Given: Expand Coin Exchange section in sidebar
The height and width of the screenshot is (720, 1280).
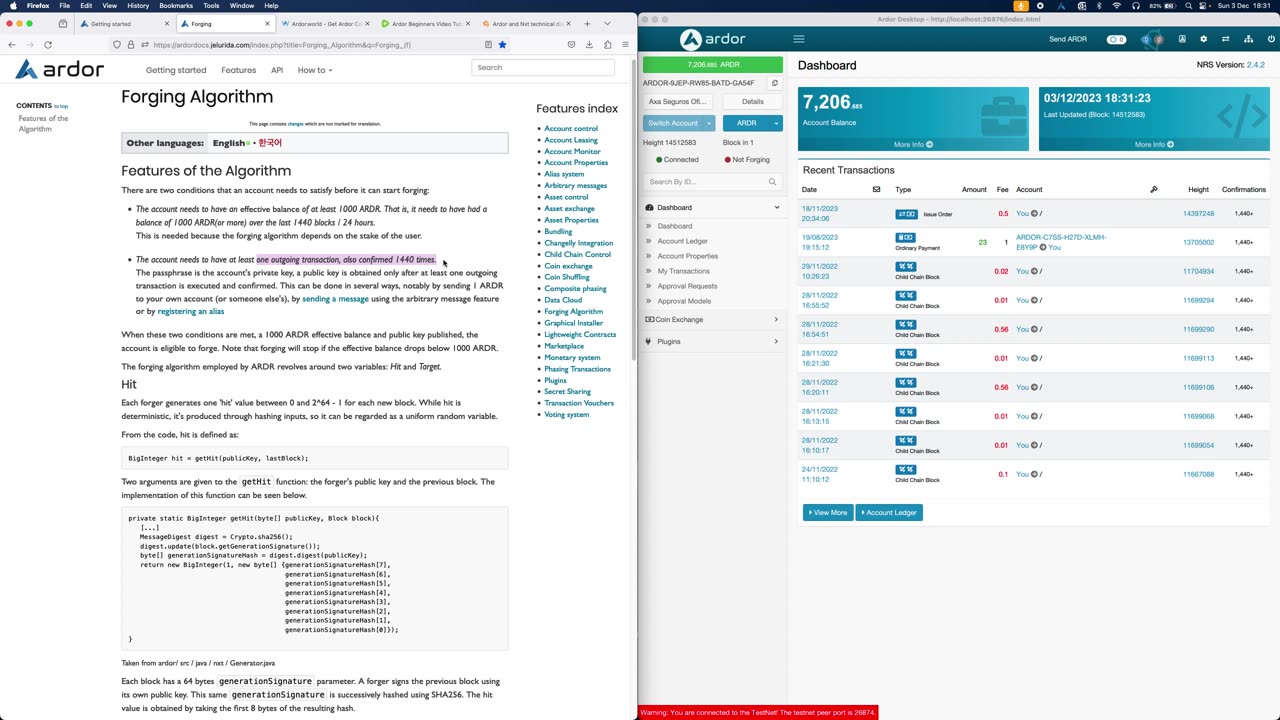Looking at the screenshot, I should 776,319.
